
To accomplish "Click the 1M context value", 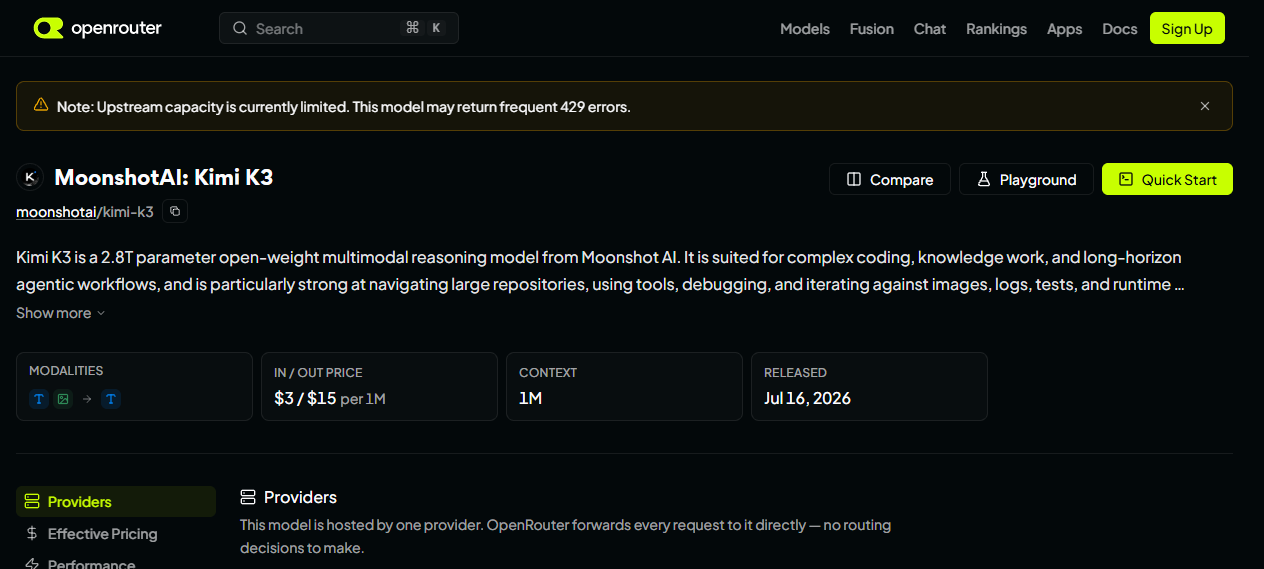I will pos(530,398).
